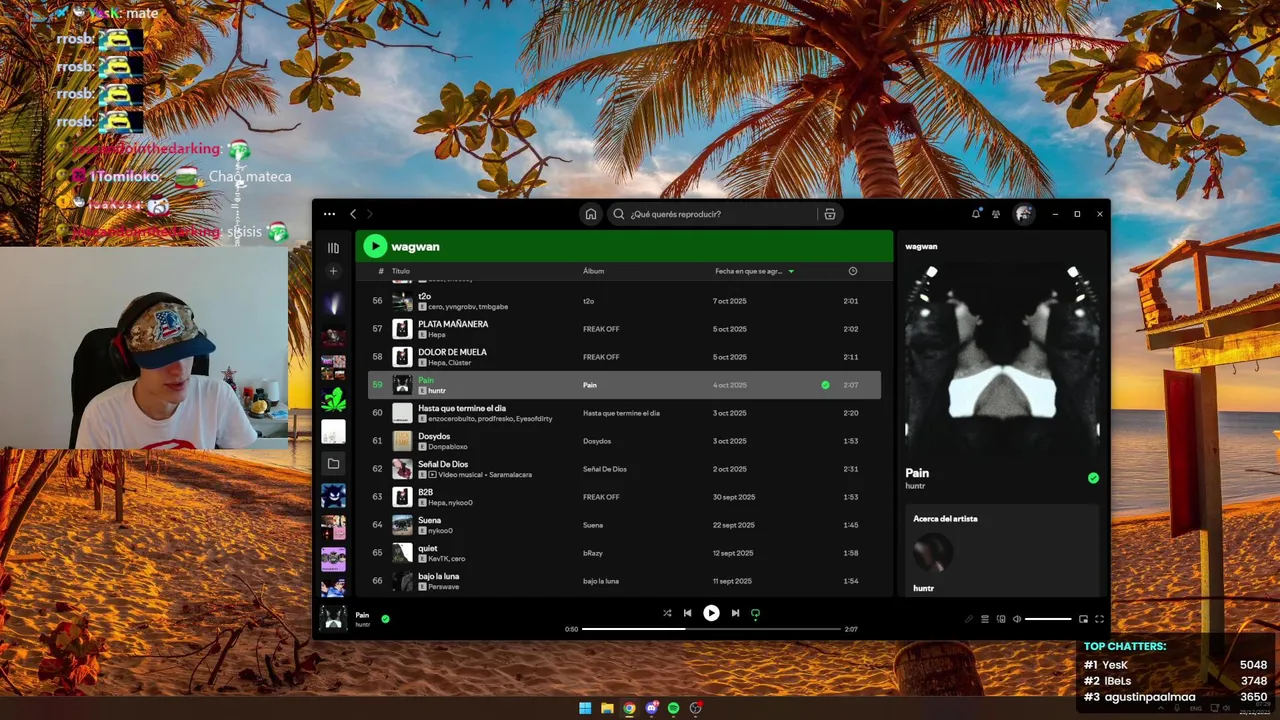
Task: Skip to next track
Action: click(735, 613)
